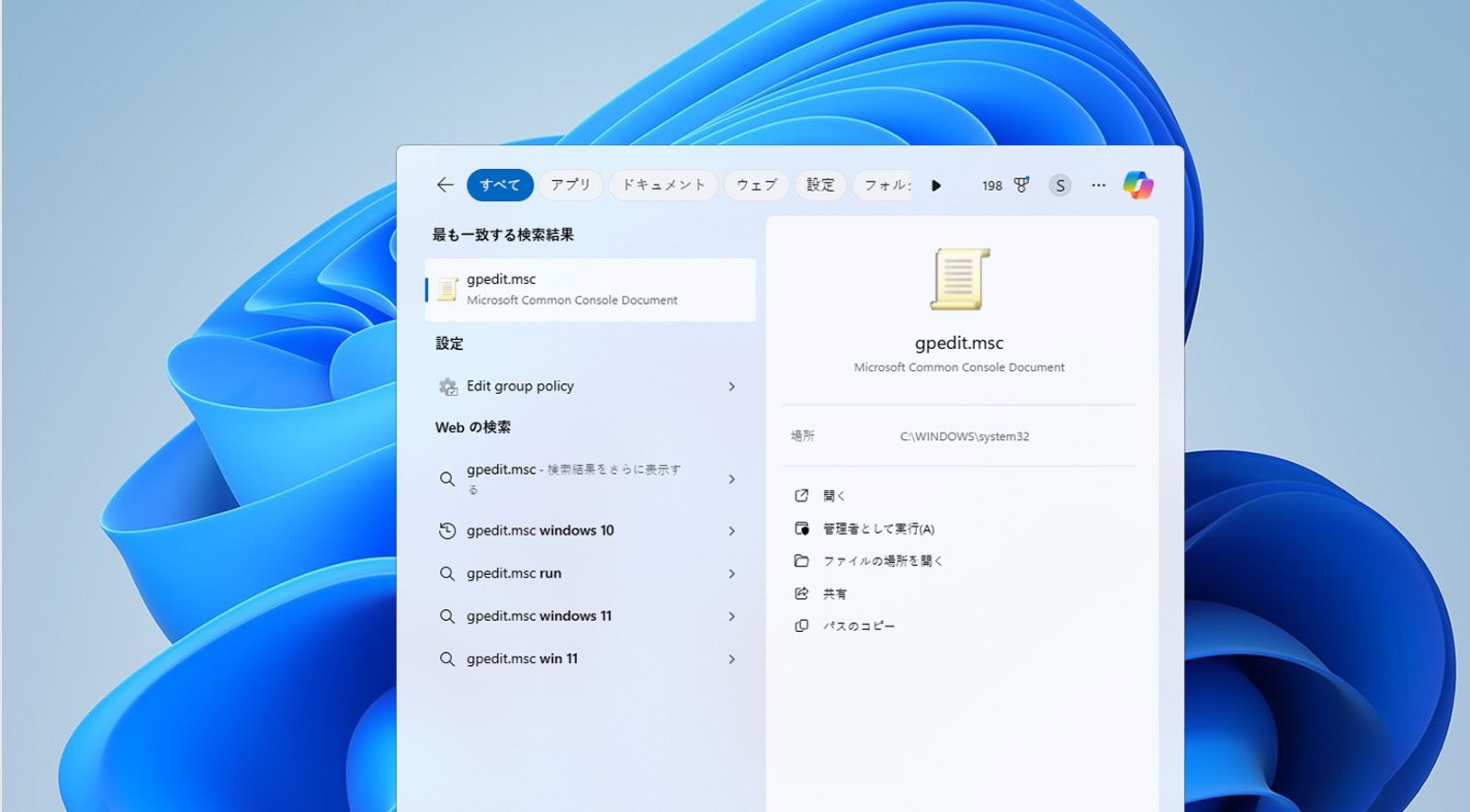Click search icon beside gpedit.msc 検索結果 suggestion
The height and width of the screenshot is (812, 1470).
[447, 479]
